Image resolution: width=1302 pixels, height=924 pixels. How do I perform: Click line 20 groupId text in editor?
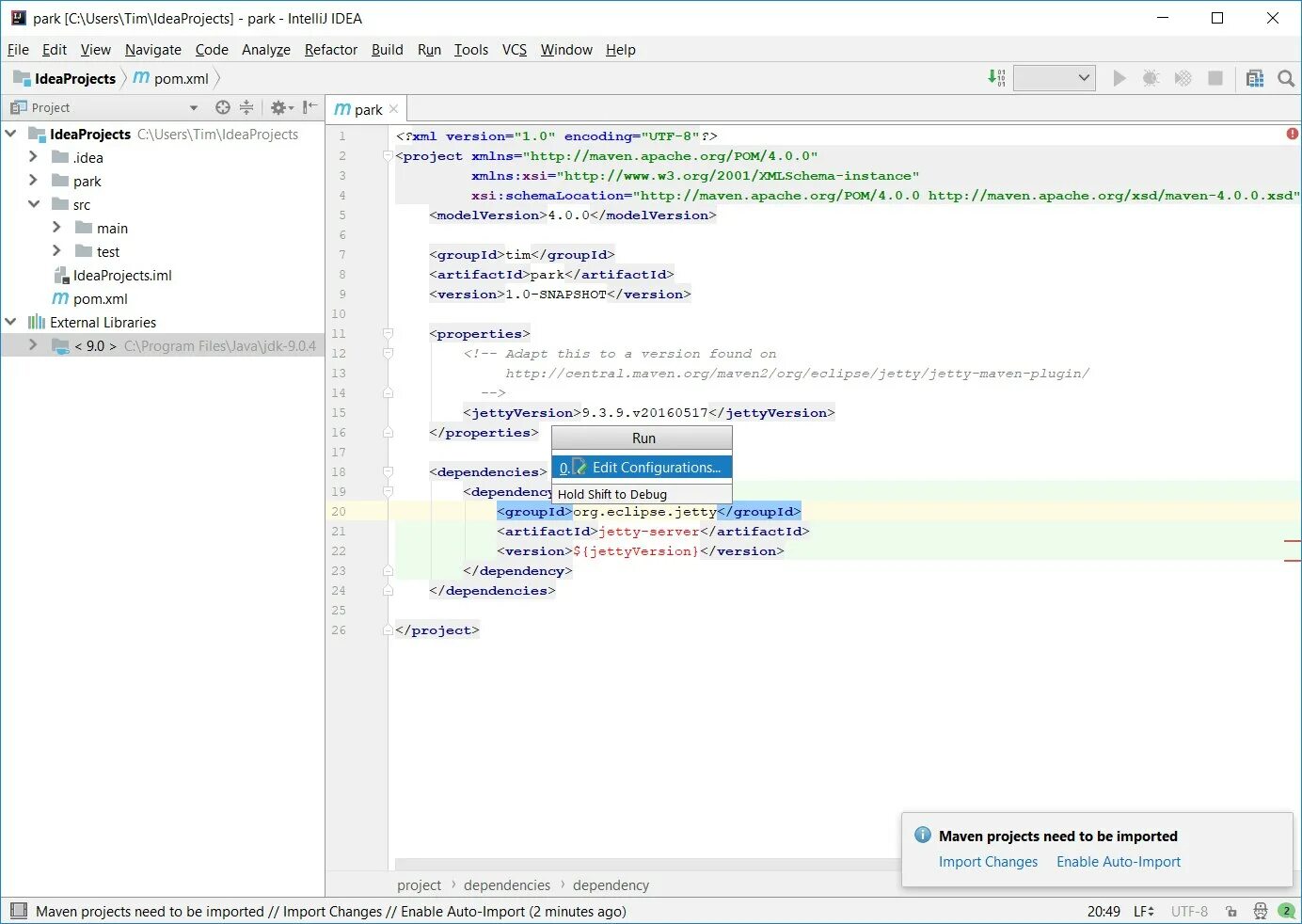point(649,511)
